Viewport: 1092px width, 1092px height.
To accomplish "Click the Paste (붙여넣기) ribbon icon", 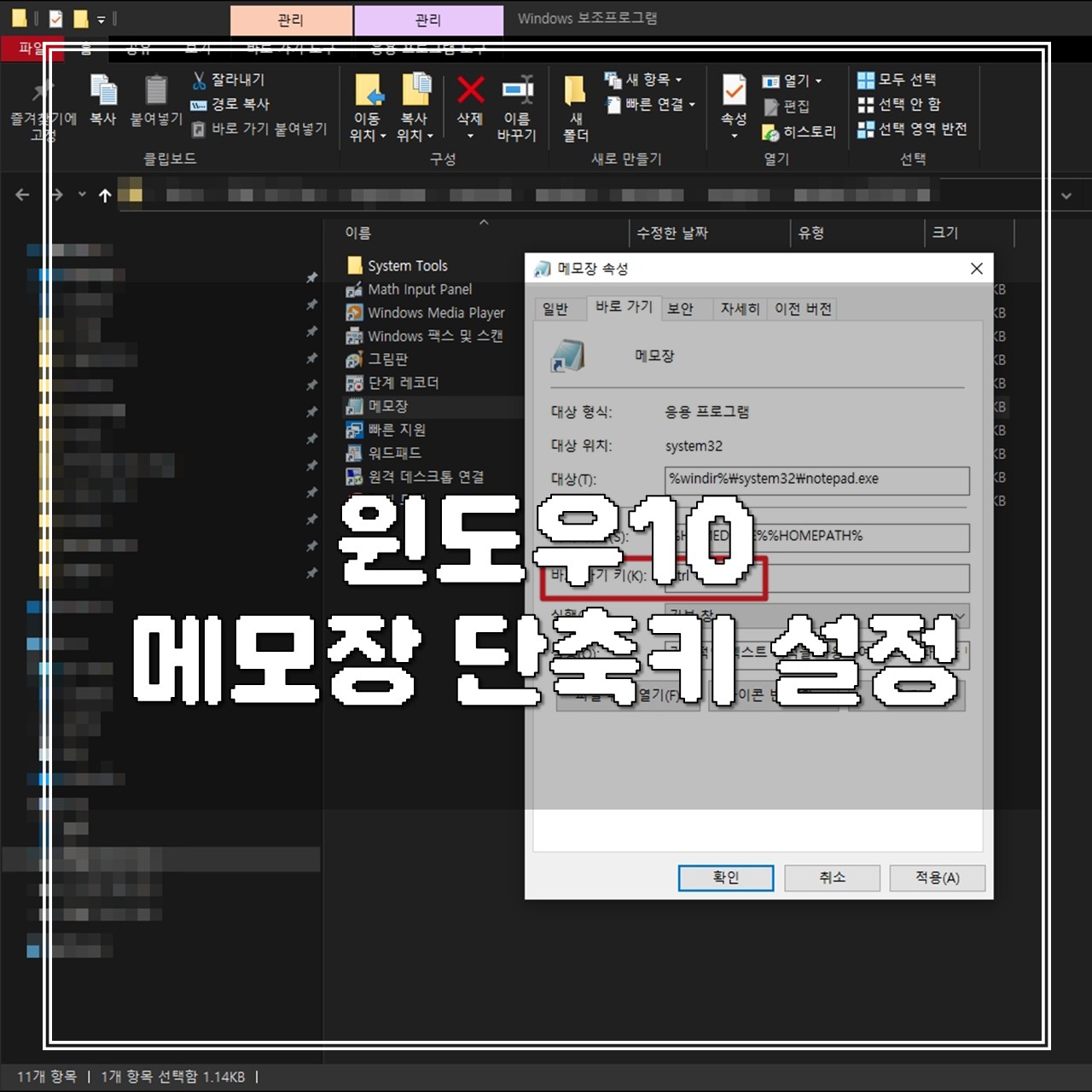I will point(156,101).
